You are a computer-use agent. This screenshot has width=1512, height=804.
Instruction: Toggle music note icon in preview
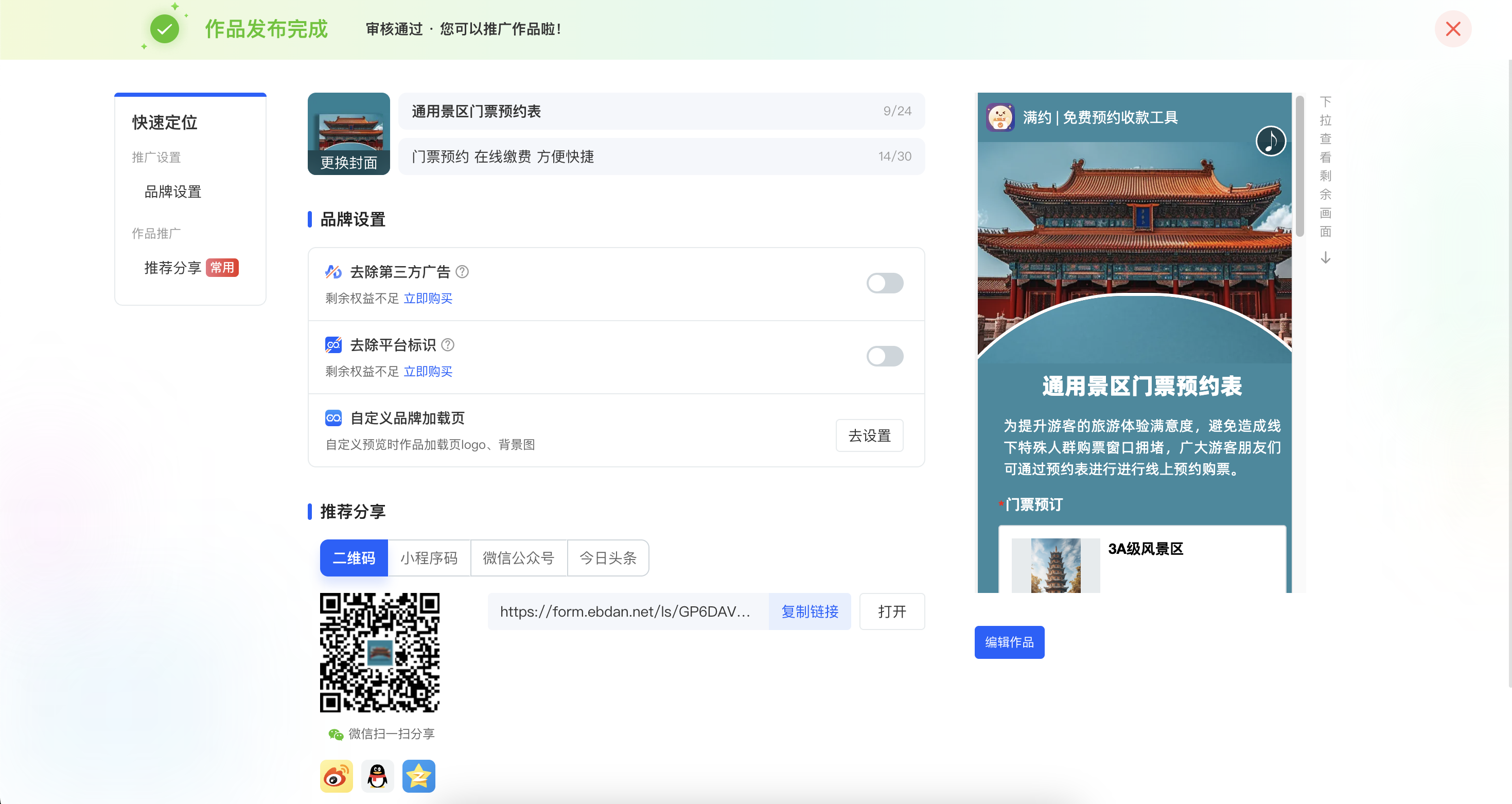[x=1270, y=141]
